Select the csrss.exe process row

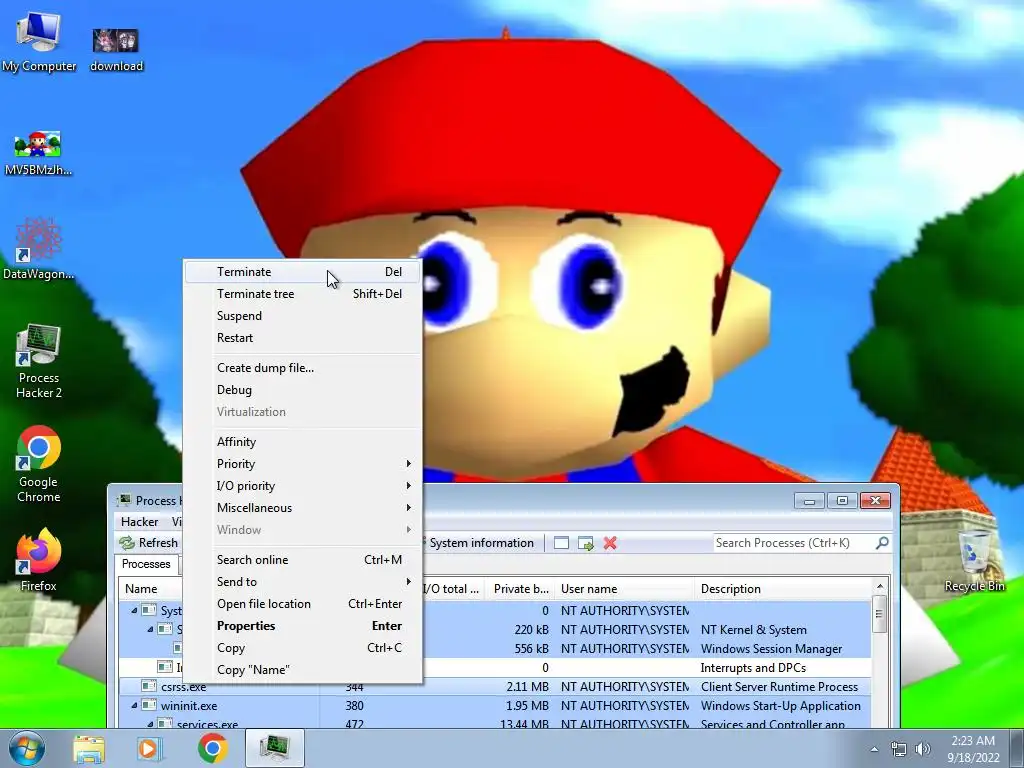coord(495,687)
